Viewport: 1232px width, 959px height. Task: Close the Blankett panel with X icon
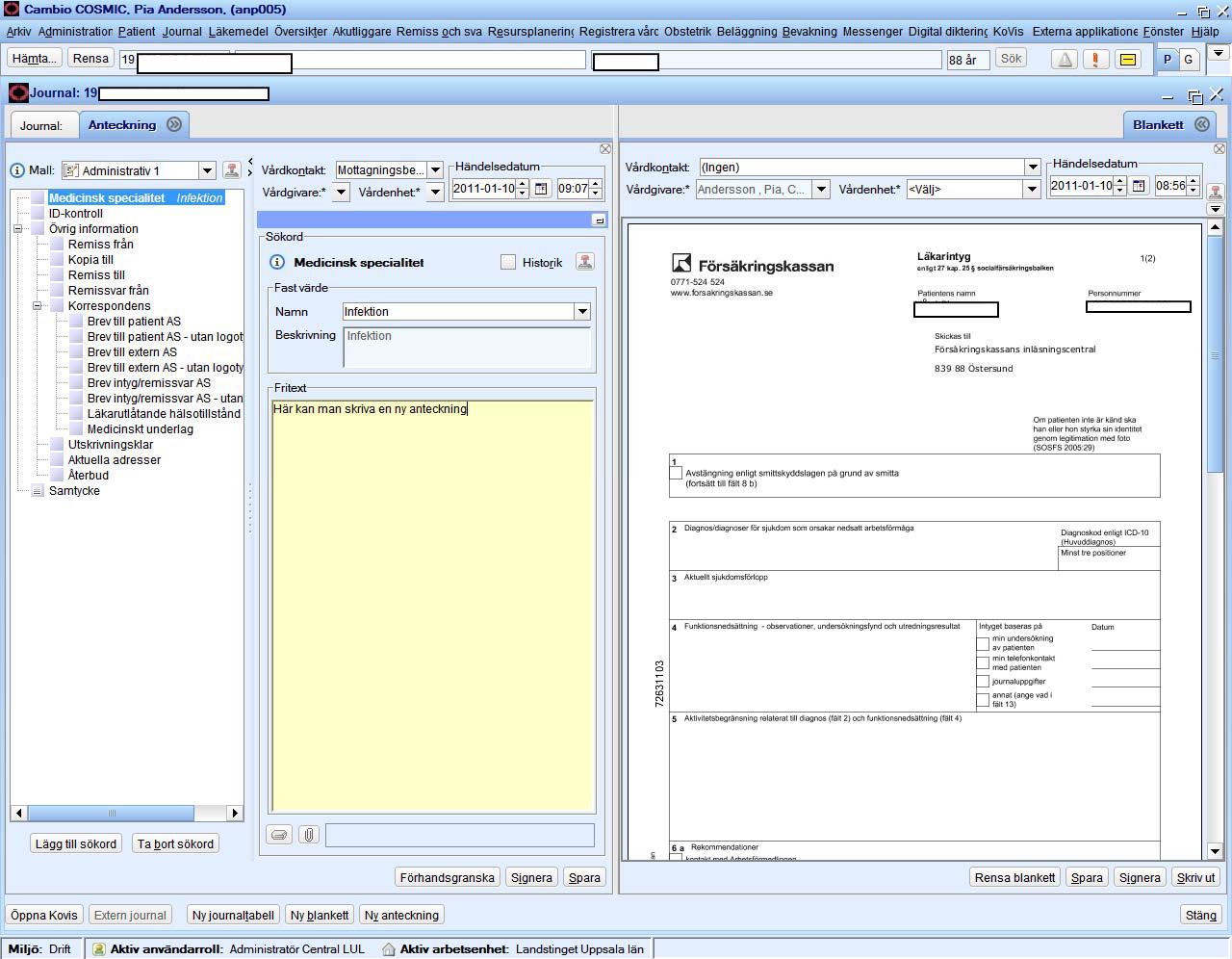pos(1219,148)
